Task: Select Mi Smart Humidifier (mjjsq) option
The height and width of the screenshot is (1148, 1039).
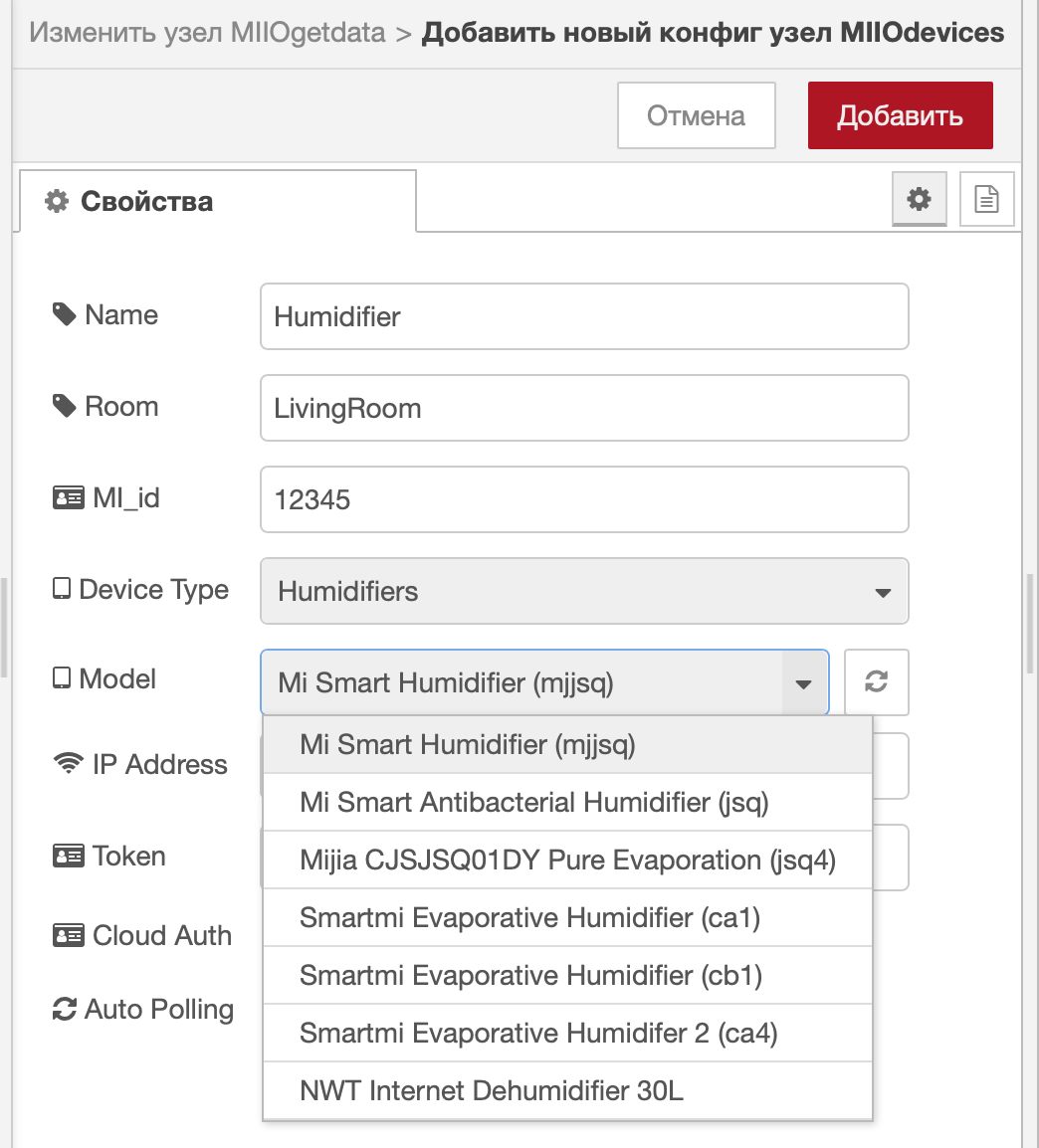Action: [567, 744]
